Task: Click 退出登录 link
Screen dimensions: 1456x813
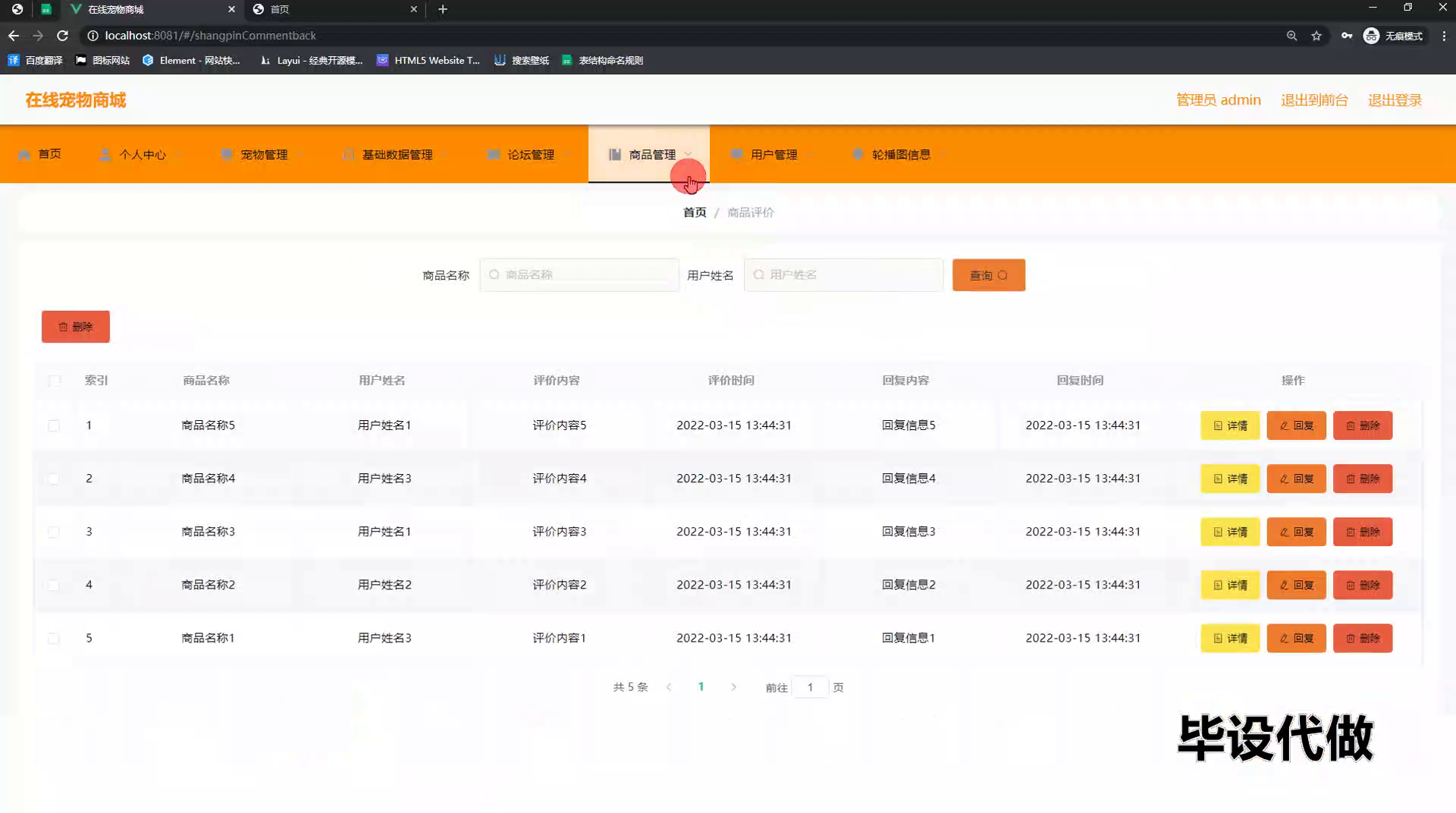Action: (1395, 100)
